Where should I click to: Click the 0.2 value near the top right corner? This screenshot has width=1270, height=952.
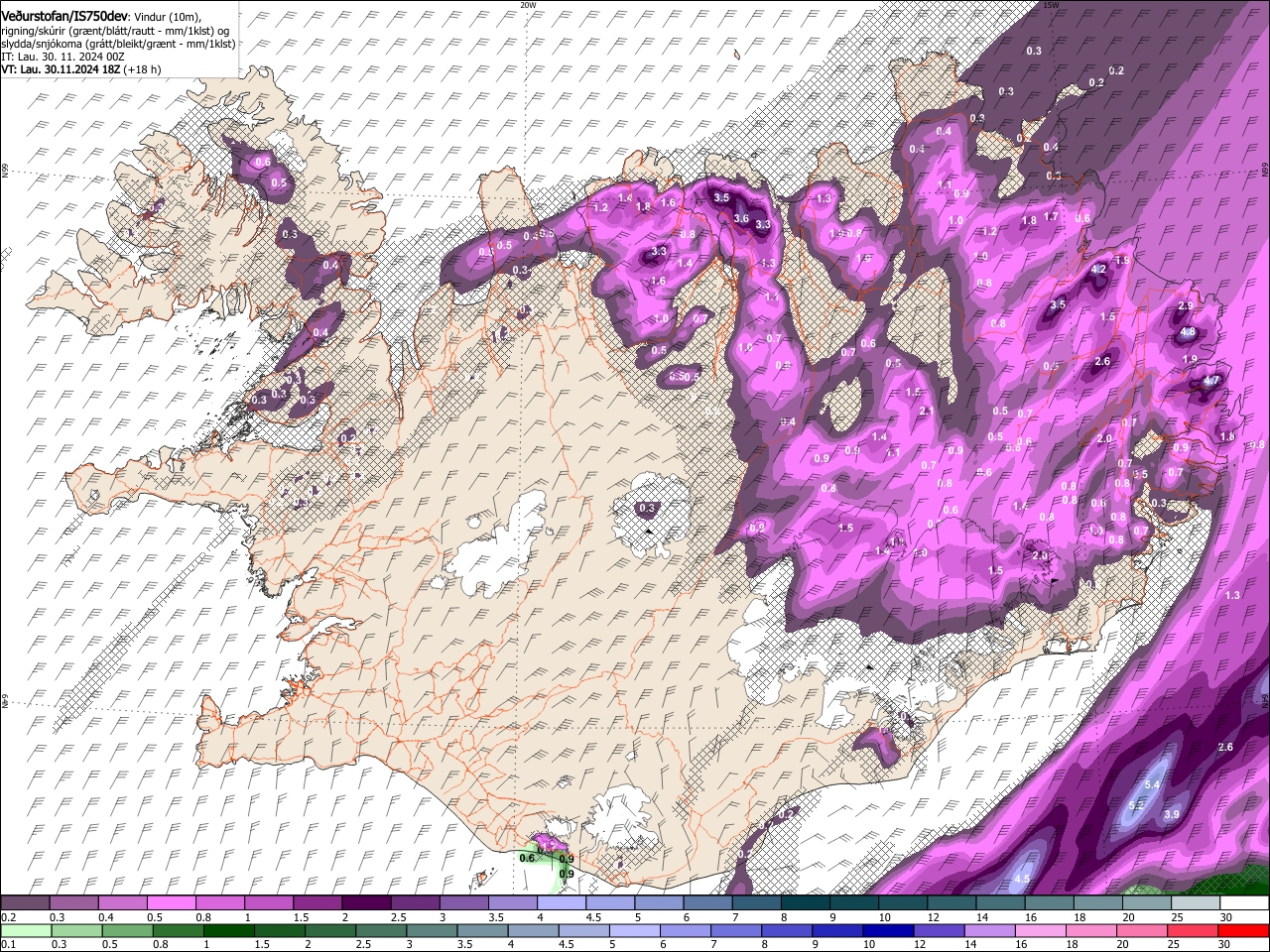[1116, 70]
